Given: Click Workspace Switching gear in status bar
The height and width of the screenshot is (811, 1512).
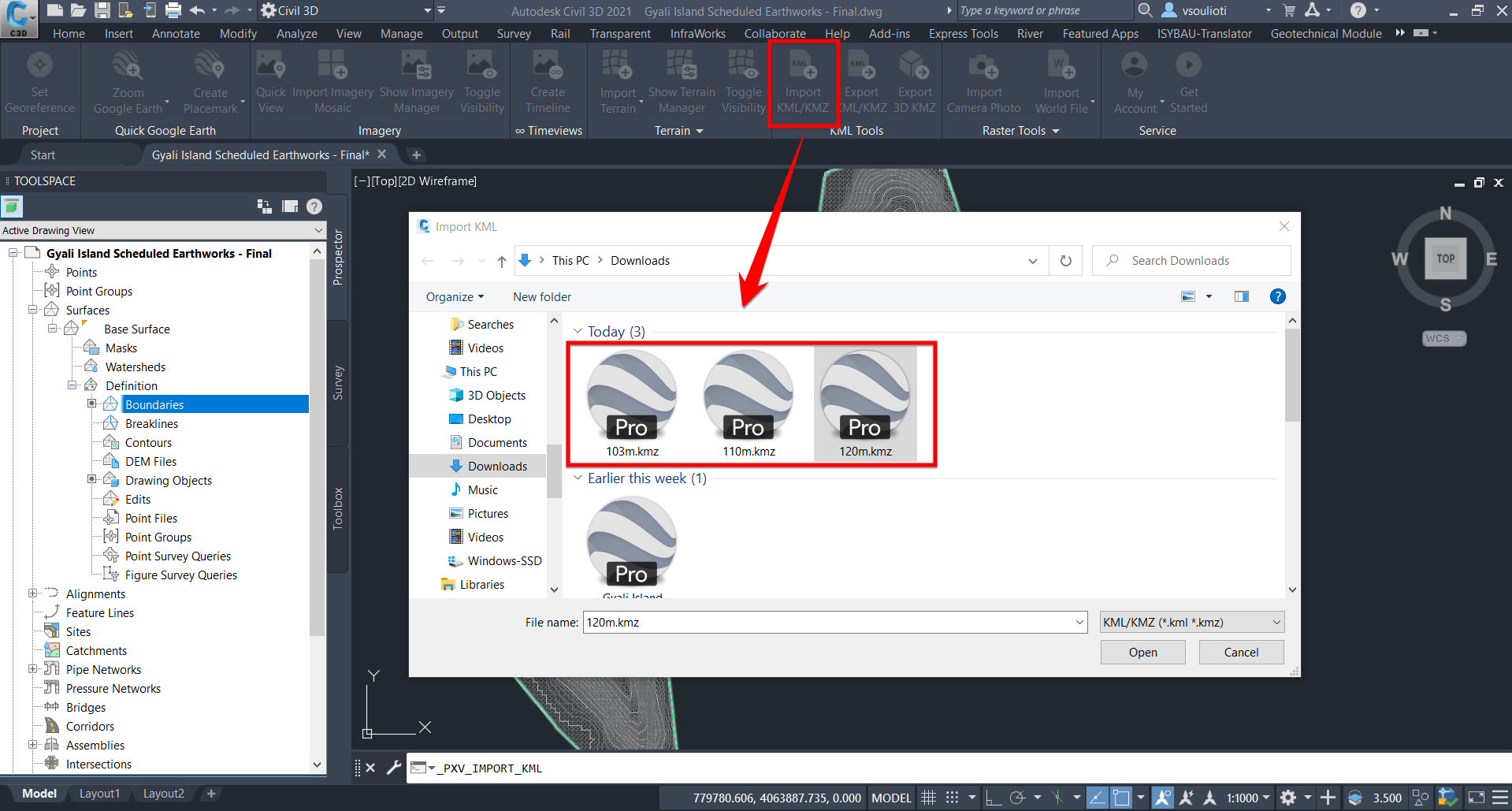Looking at the screenshot, I should 1289,798.
